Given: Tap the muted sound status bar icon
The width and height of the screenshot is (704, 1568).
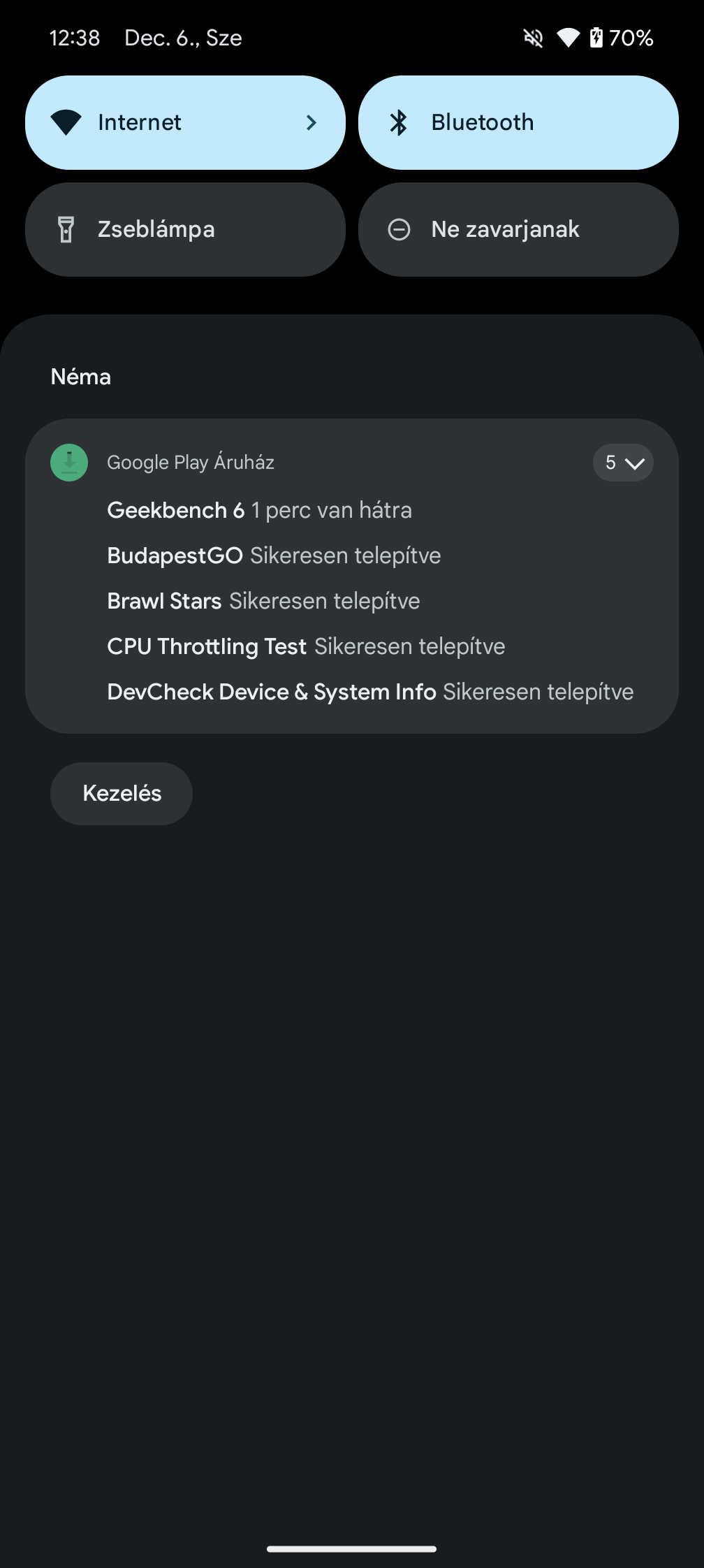Looking at the screenshot, I should (x=534, y=38).
